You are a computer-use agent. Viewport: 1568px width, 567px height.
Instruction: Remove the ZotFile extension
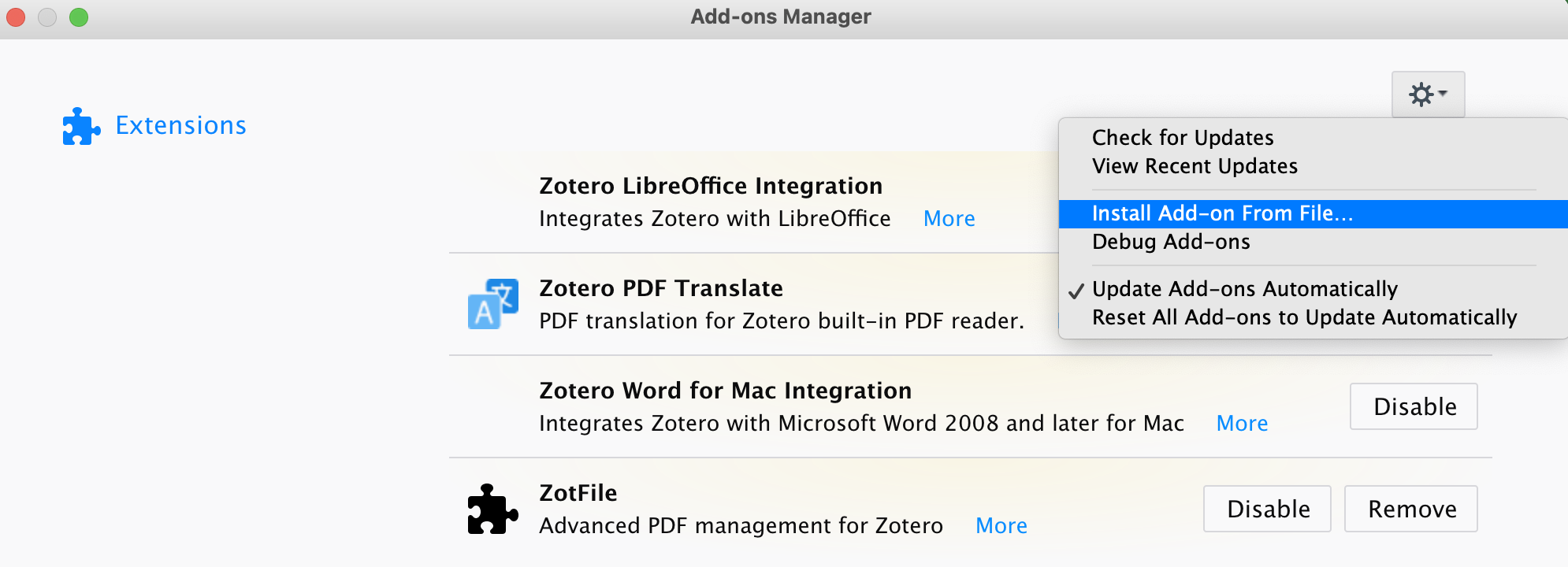tap(1411, 509)
